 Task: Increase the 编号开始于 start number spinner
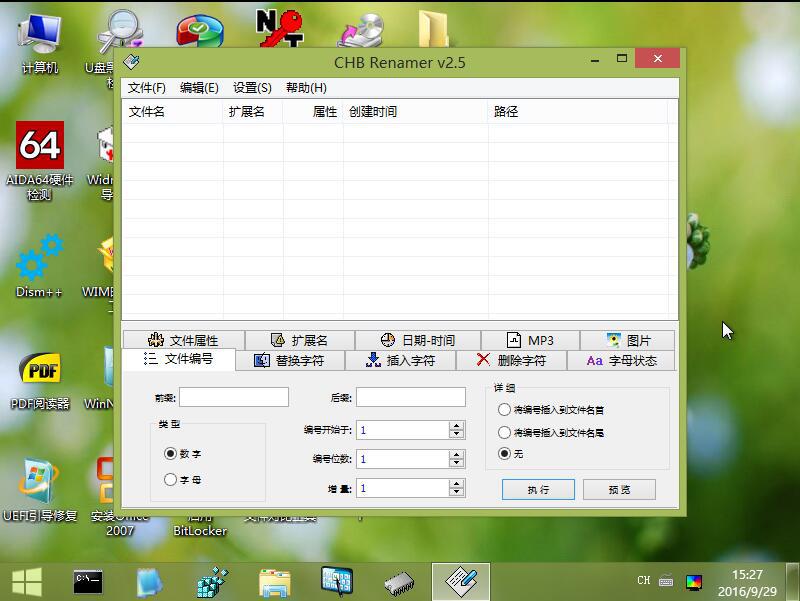click(x=457, y=425)
